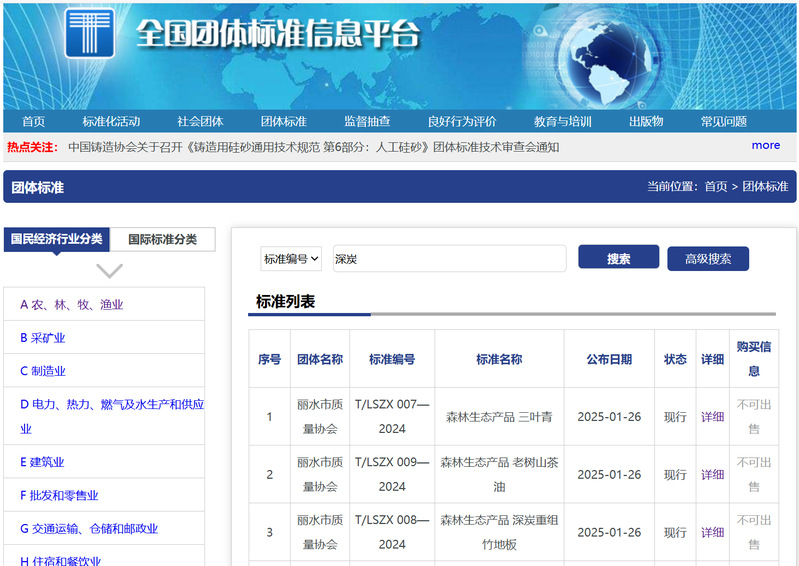Click code cell T/LSZX 007—2024
Screen dimensions: 799x566
[x=392, y=416]
